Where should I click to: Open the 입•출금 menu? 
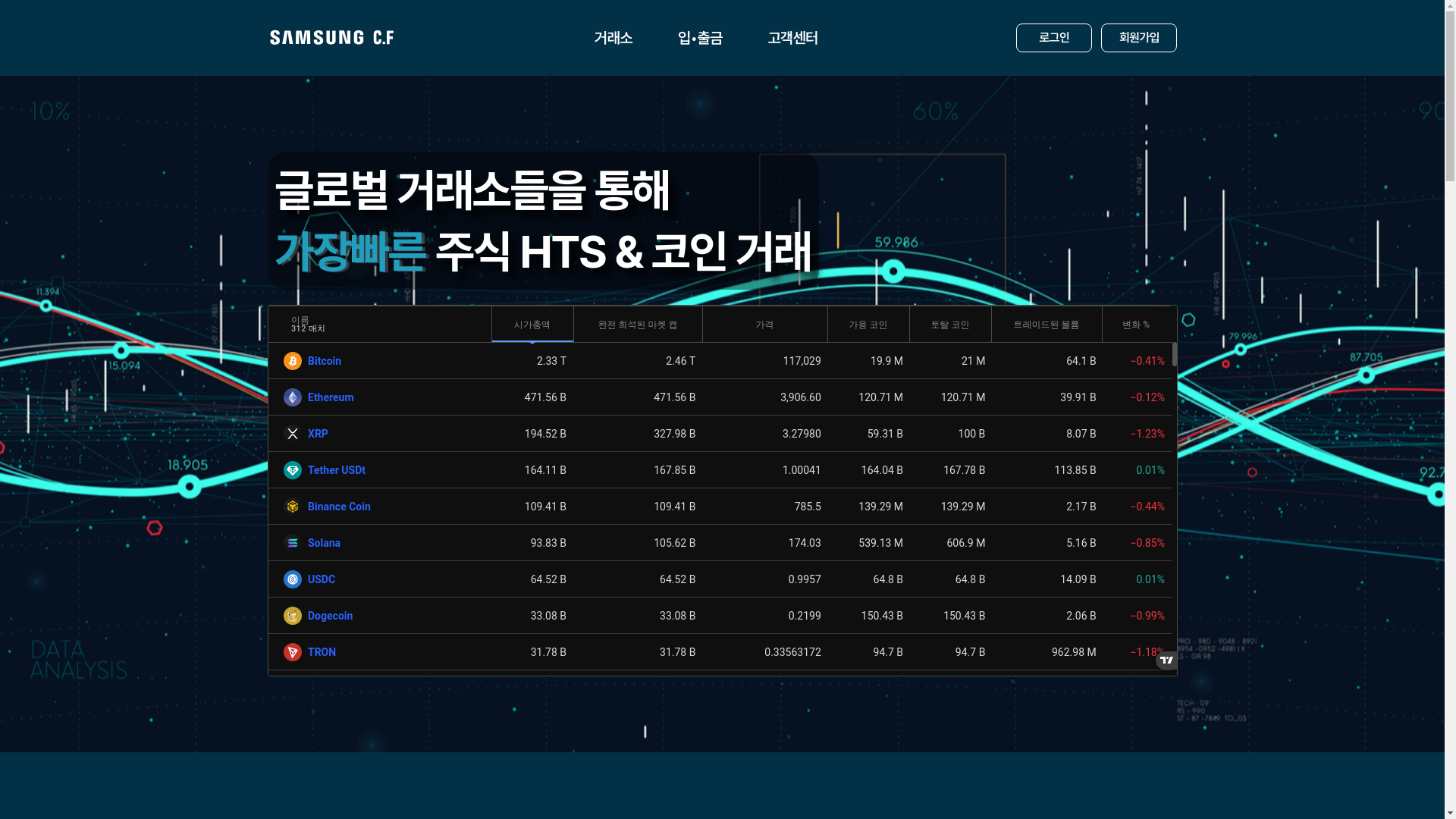tap(700, 38)
